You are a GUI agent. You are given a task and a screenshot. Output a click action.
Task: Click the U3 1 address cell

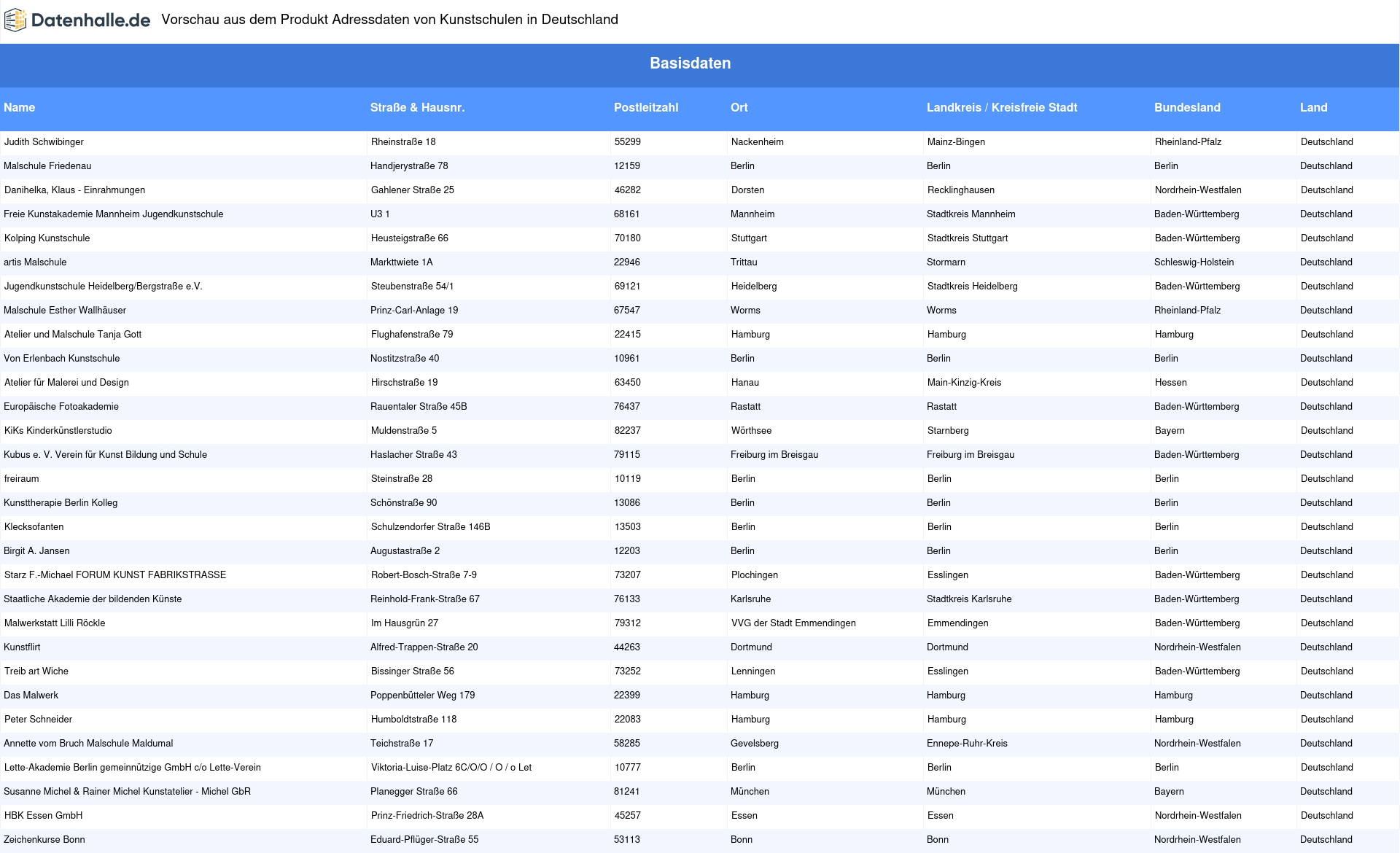point(380,214)
